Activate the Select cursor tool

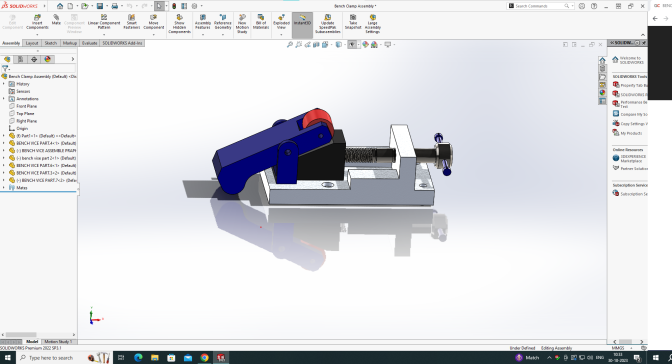click(159, 6)
